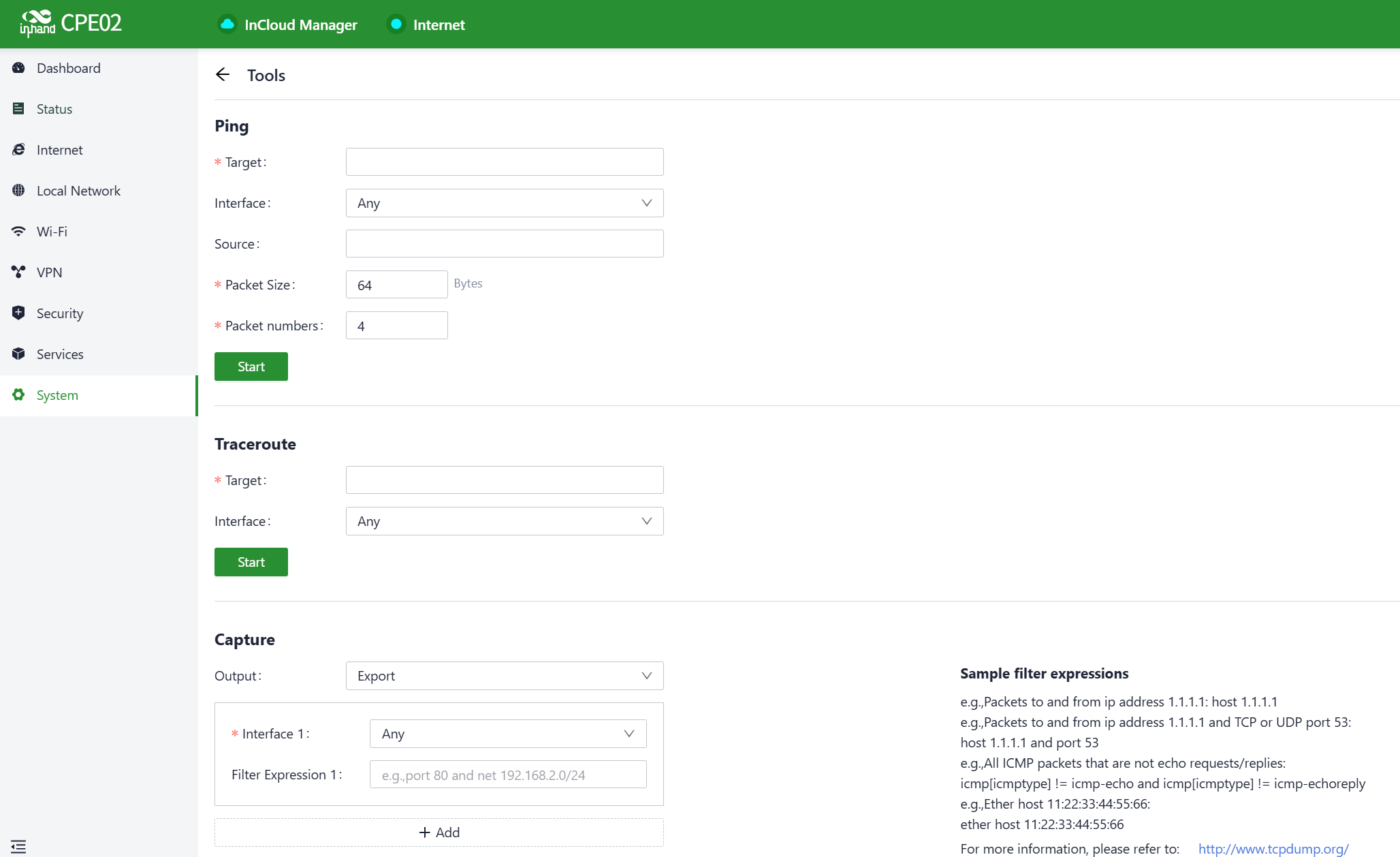Click the back arrow beside Tools

[x=223, y=75]
